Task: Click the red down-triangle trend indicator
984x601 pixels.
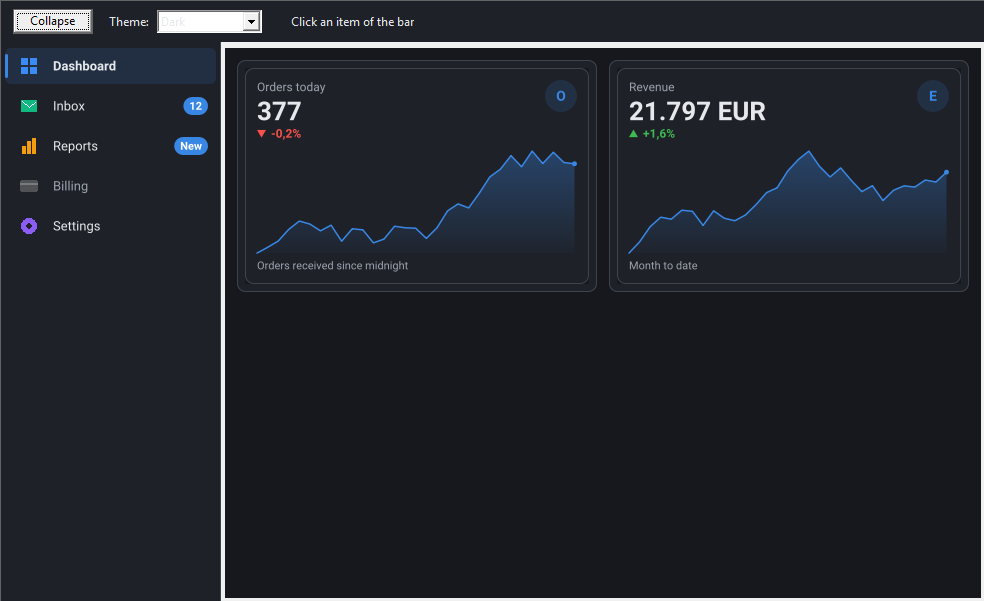Action: coord(262,134)
